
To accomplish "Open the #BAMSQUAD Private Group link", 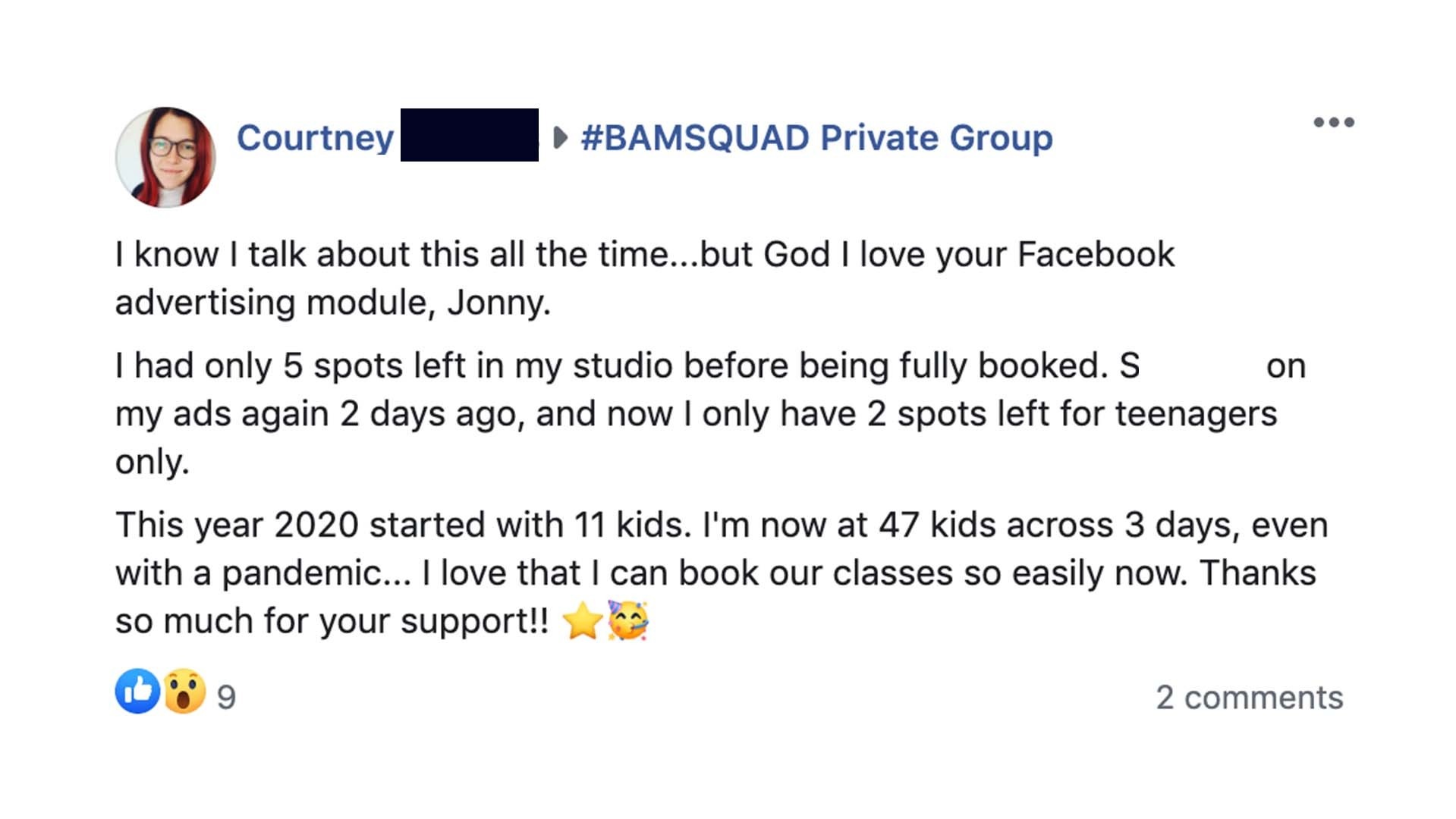I will [816, 138].
